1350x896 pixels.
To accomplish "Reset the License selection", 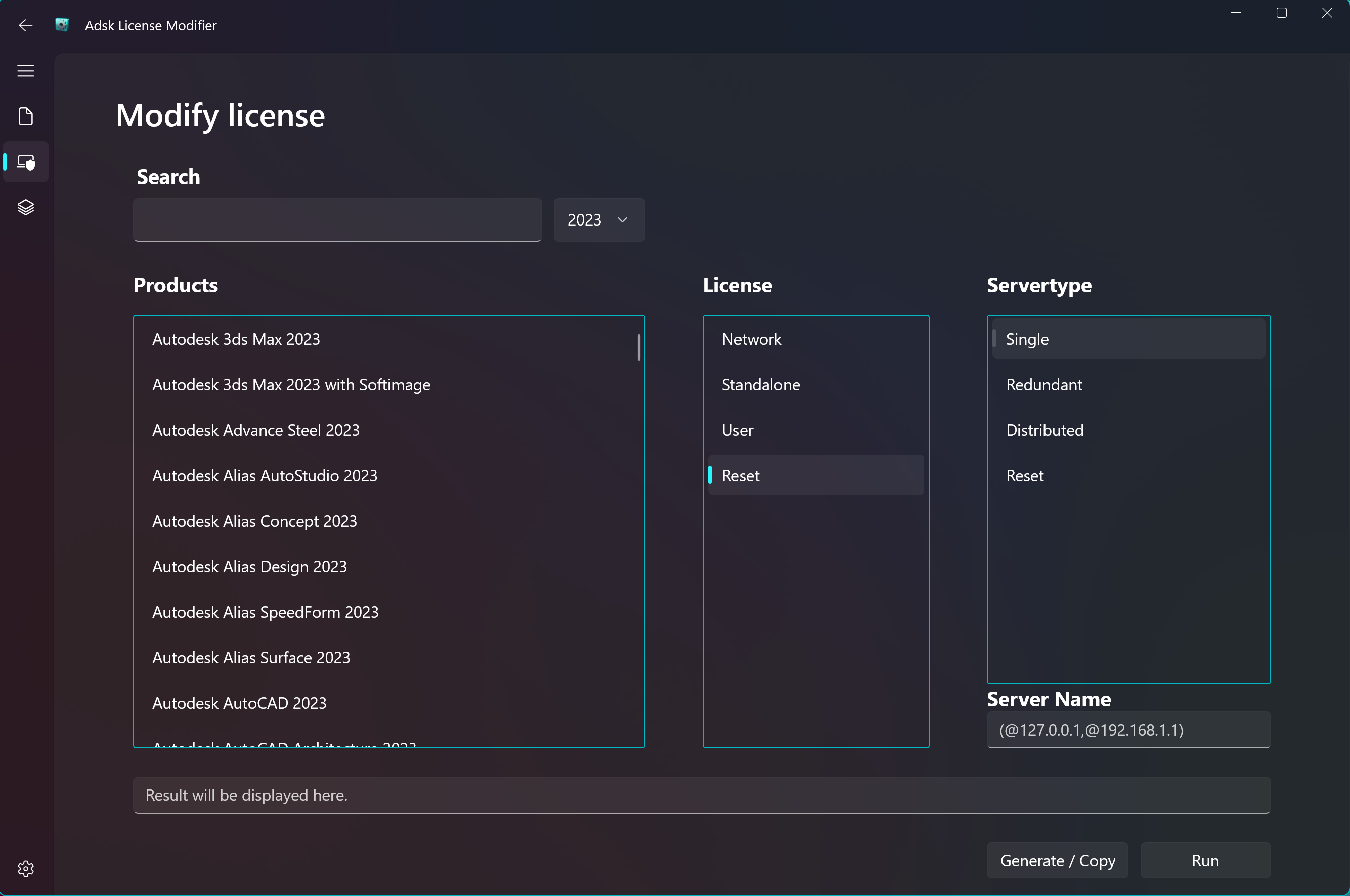I will pos(740,474).
